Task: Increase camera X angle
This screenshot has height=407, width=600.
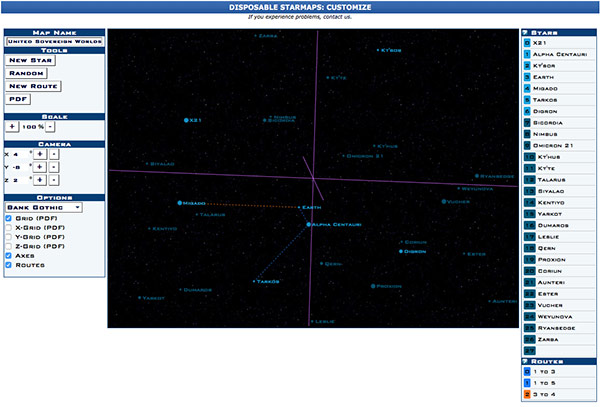Action: (x=40, y=154)
